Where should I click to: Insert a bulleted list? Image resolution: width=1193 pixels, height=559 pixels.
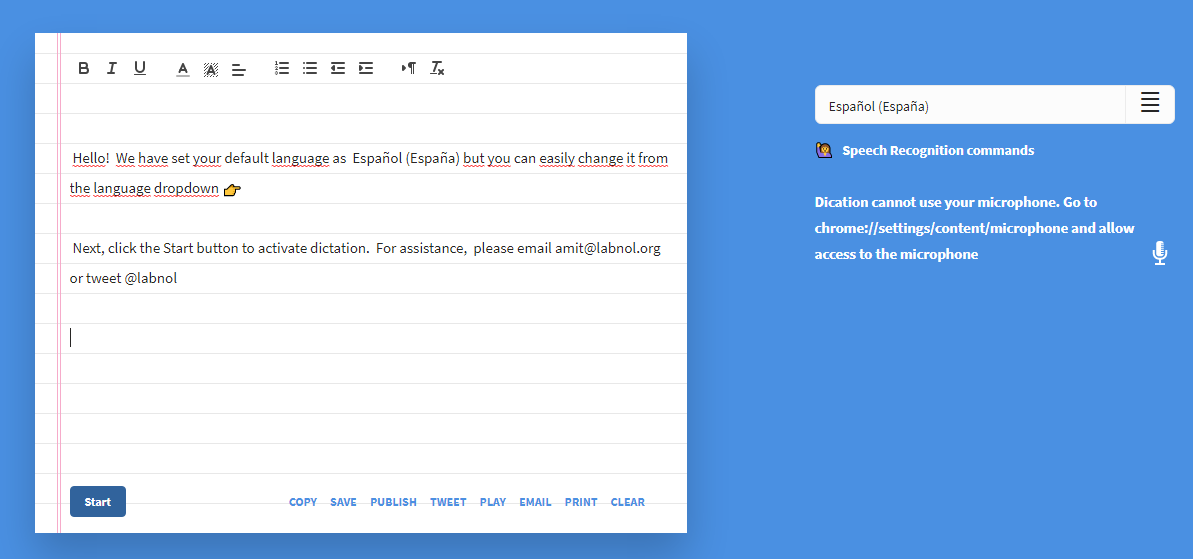(310, 68)
